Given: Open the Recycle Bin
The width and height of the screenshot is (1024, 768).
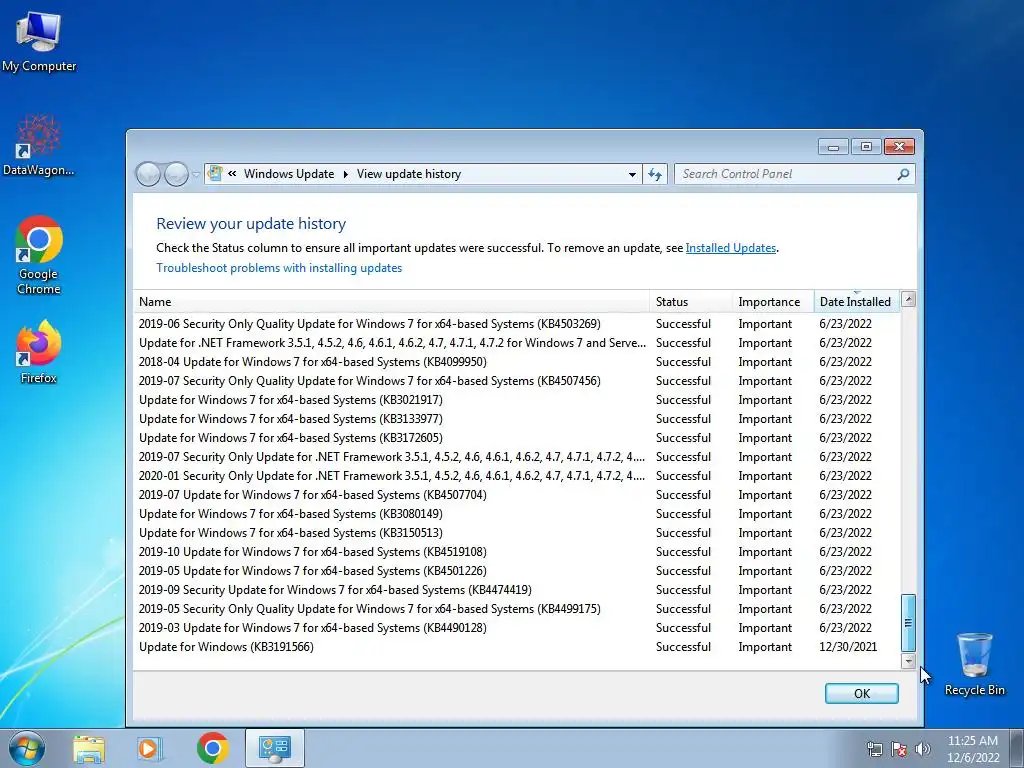Looking at the screenshot, I should pos(974,664).
